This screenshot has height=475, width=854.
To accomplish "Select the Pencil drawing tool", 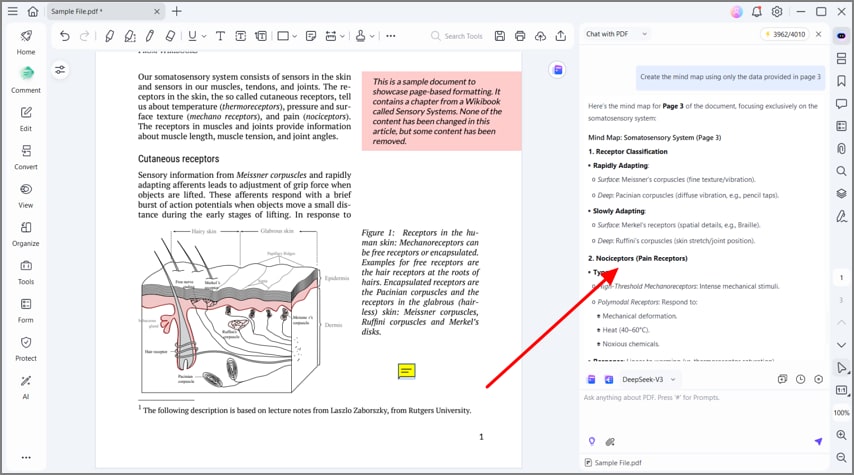I will [150, 36].
